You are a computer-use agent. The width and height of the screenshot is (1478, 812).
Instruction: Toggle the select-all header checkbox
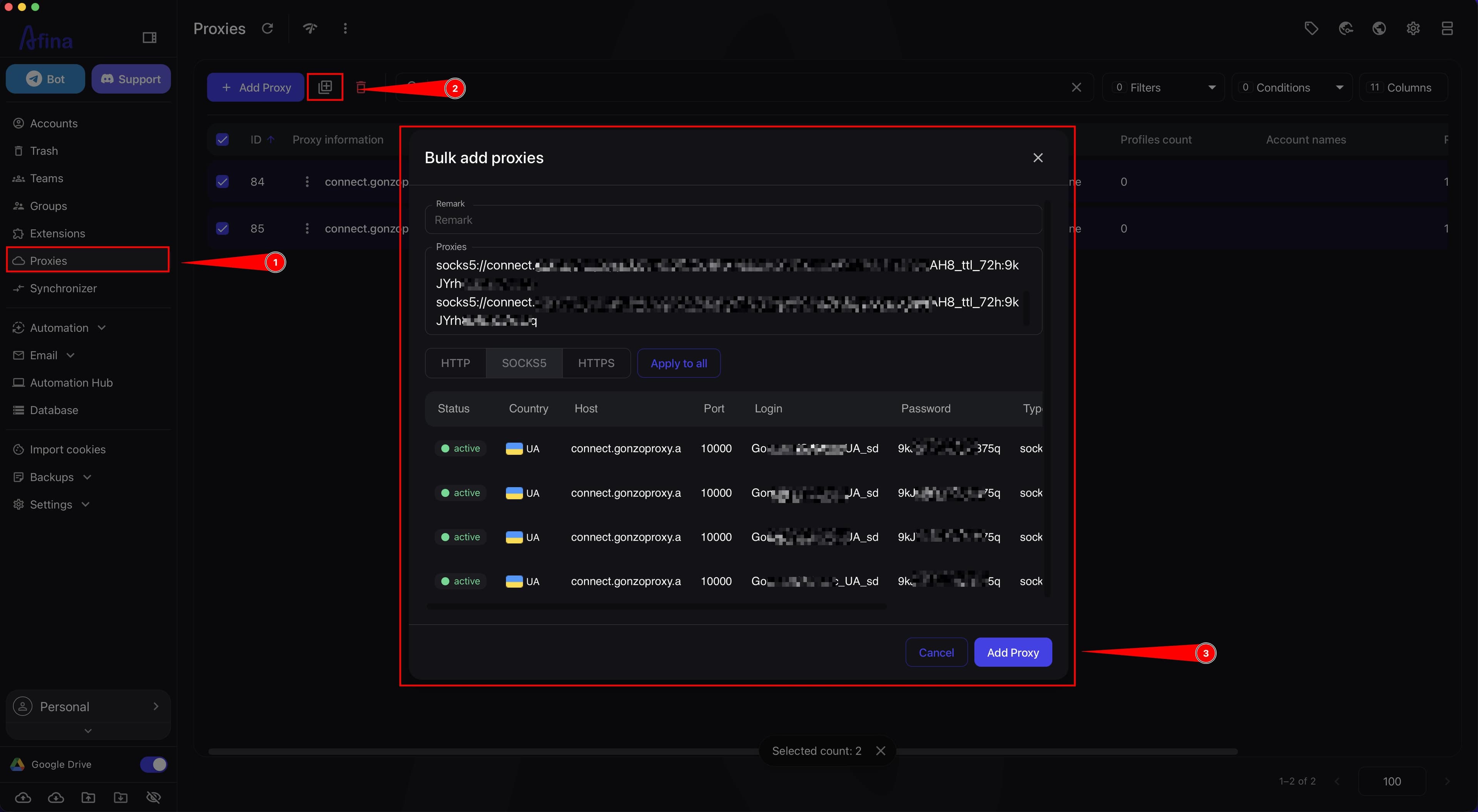(222, 139)
